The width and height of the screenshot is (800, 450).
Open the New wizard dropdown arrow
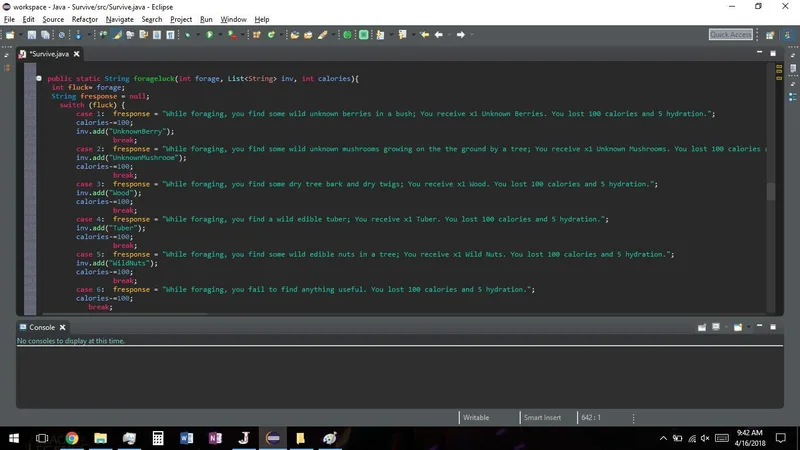20,35
